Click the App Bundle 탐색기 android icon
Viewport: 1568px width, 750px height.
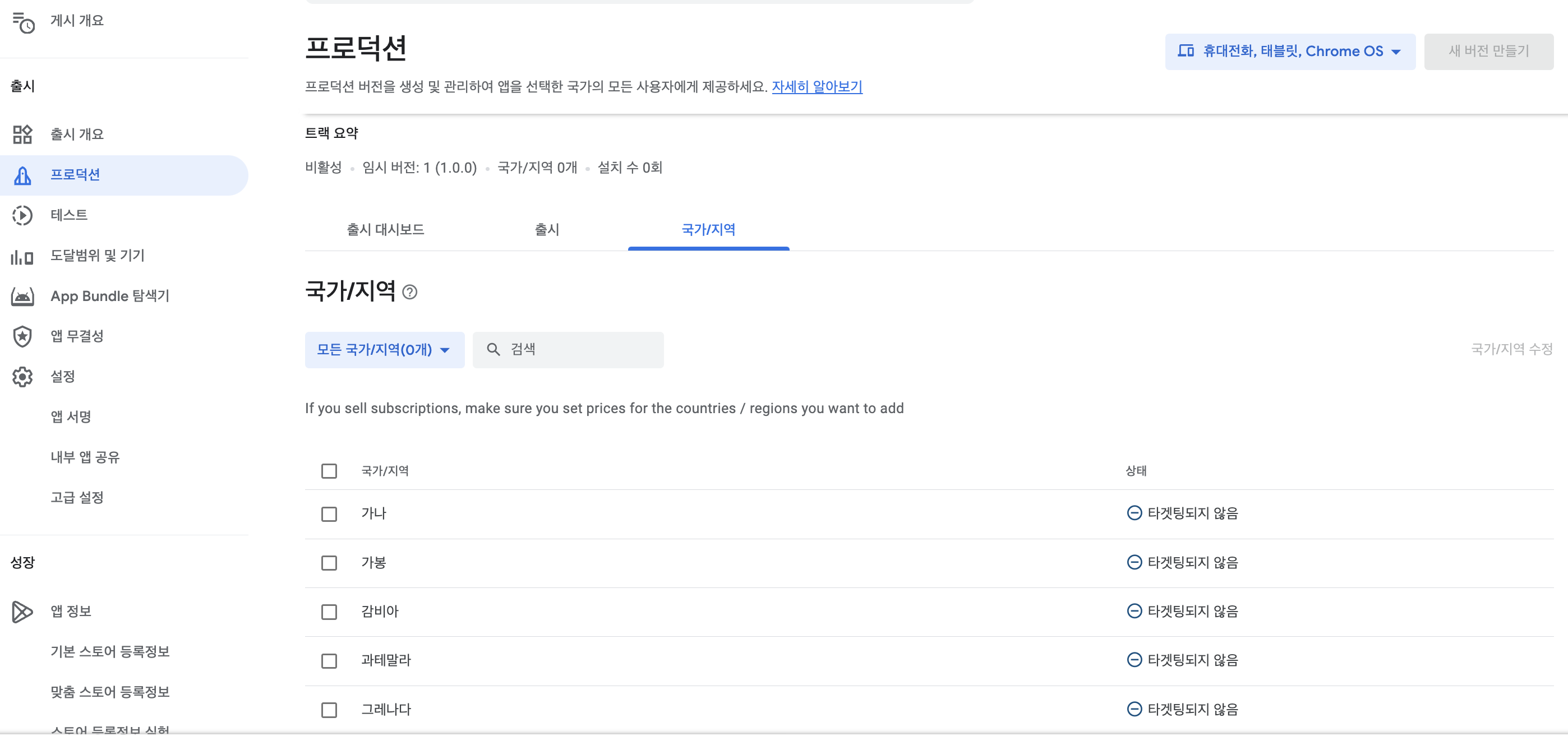point(22,296)
